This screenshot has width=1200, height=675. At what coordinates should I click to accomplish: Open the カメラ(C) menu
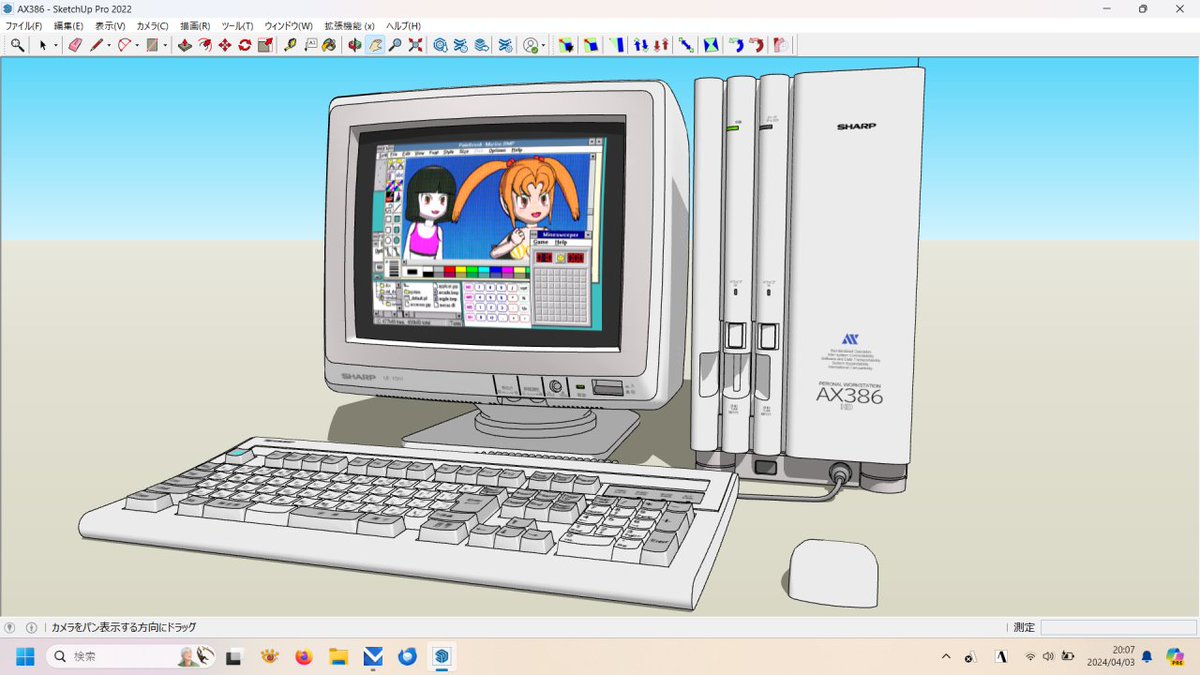153,25
